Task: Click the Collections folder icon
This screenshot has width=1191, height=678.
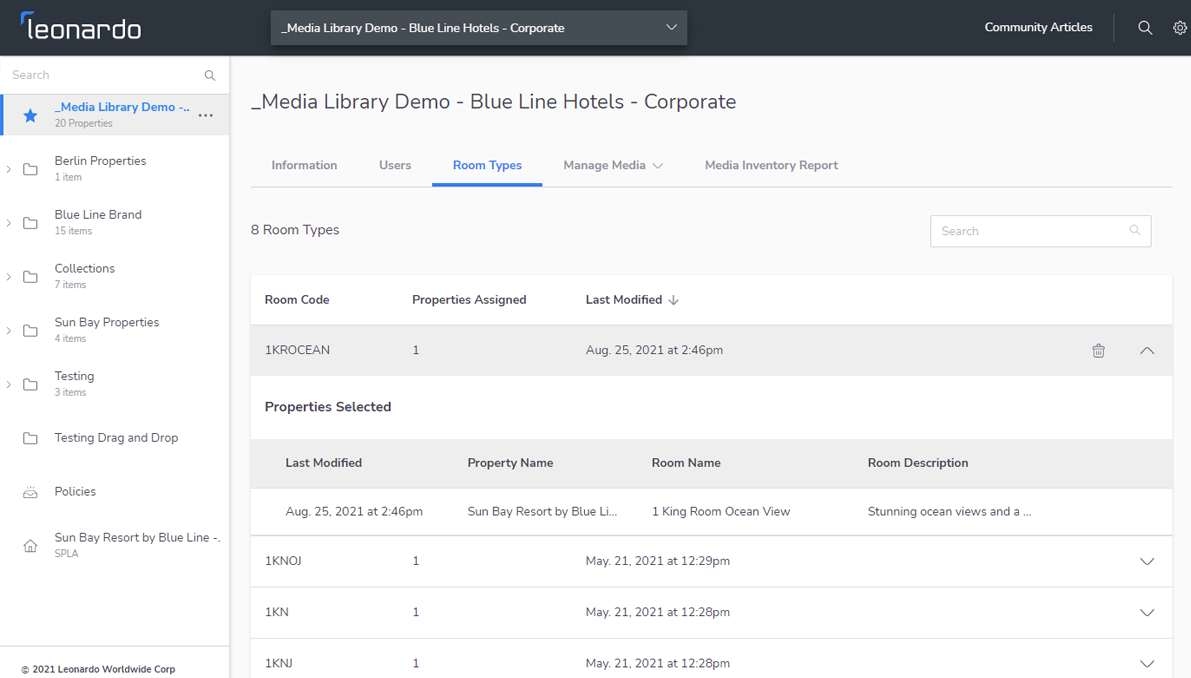Action: tap(30, 277)
